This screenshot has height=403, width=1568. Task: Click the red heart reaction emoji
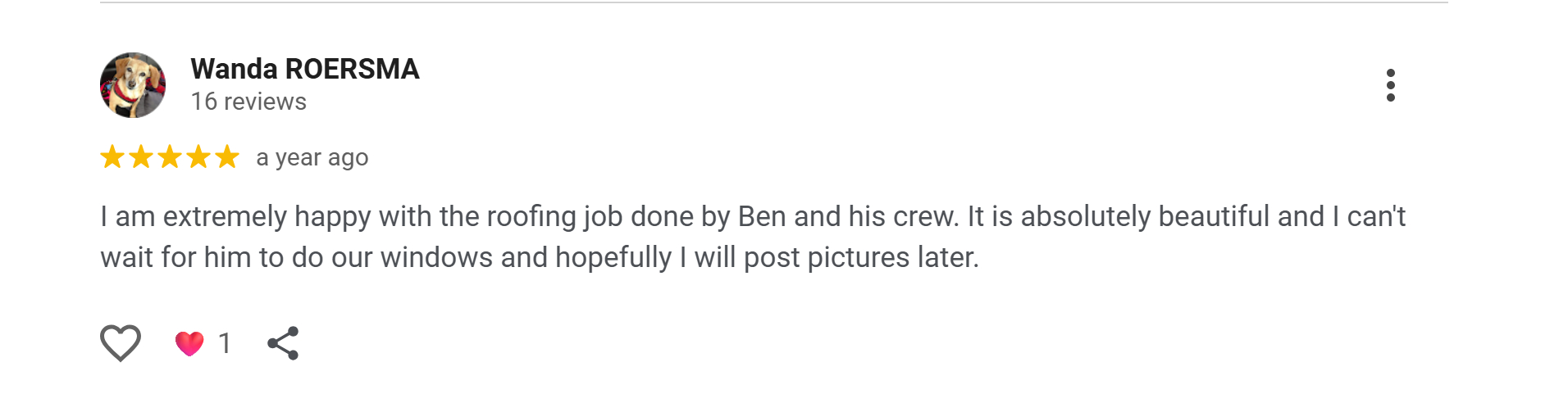coord(189,343)
